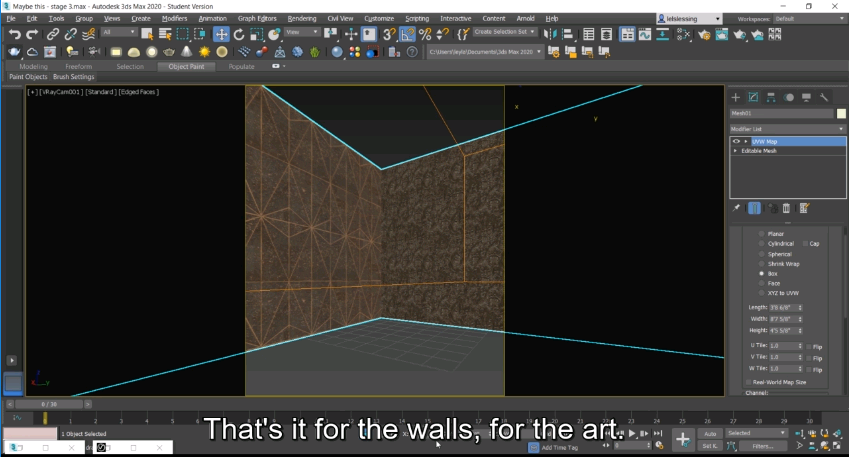The height and width of the screenshot is (457, 849).
Task: Expand the Editable Mesh stack entry
Action: click(x=735, y=151)
